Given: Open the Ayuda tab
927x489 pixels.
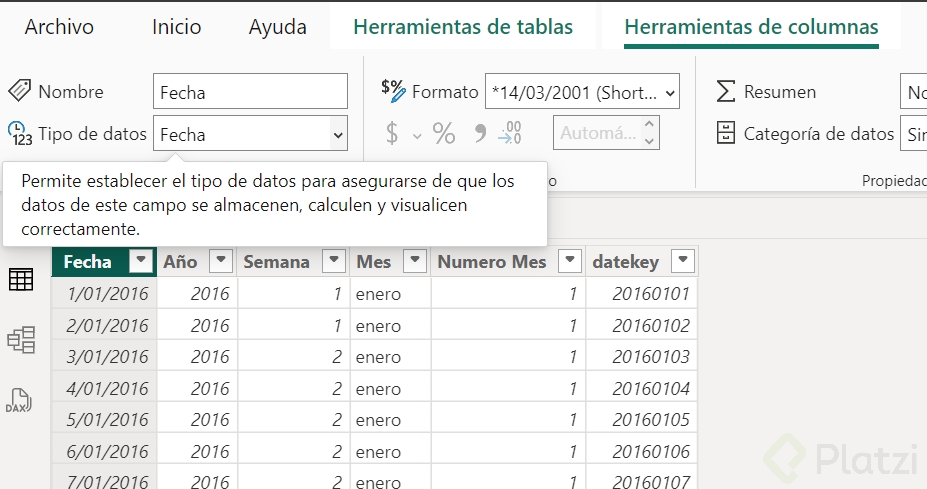Looking at the screenshot, I should click(277, 27).
